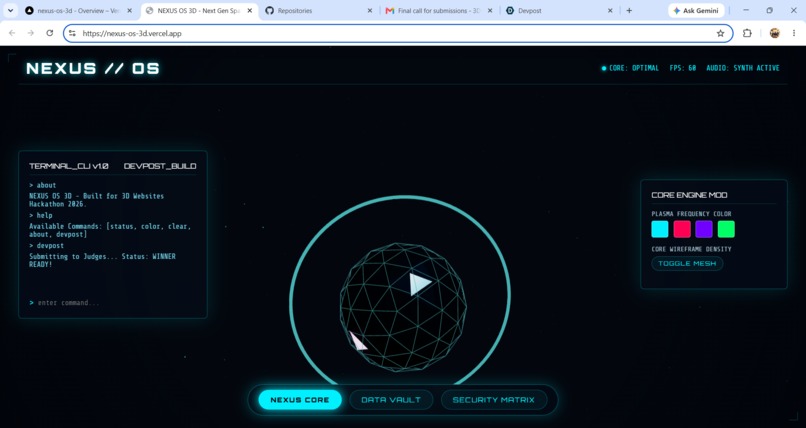Viewport: 806px width, 428px height.
Task: Click the FPS: 60 status text
Action: (683, 68)
